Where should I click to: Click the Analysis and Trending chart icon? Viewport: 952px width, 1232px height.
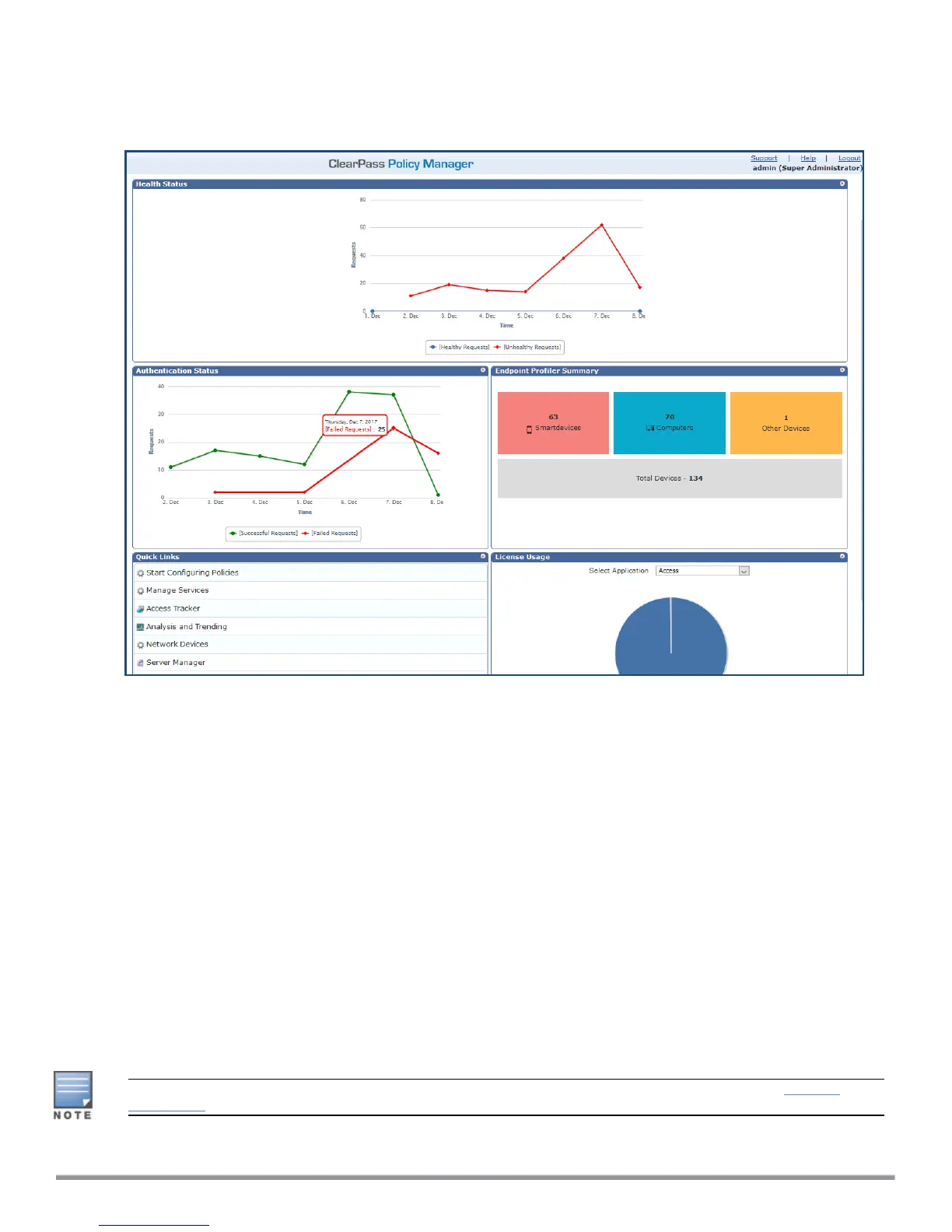click(140, 627)
